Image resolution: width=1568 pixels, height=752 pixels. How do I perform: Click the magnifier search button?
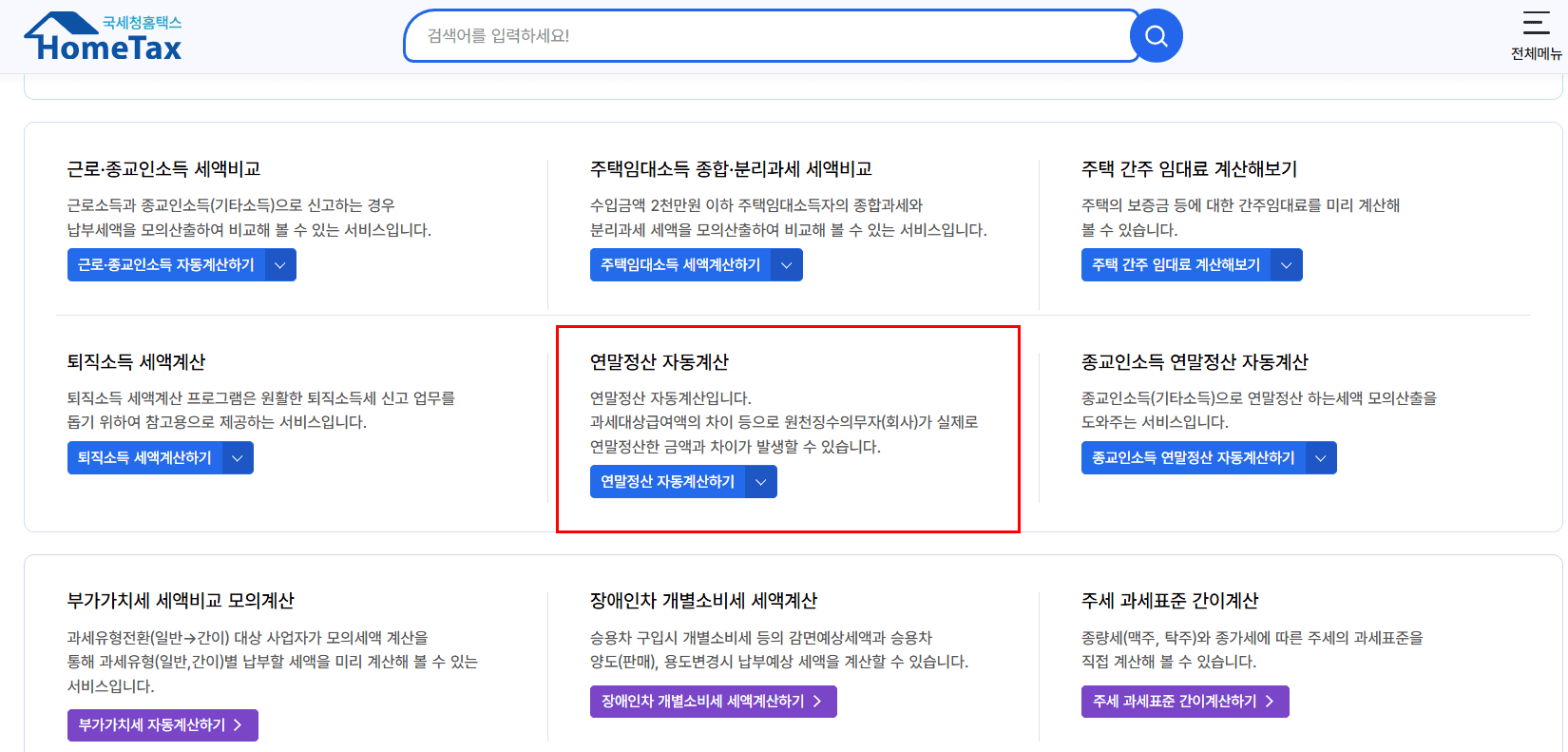pyautogui.click(x=1156, y=36)
